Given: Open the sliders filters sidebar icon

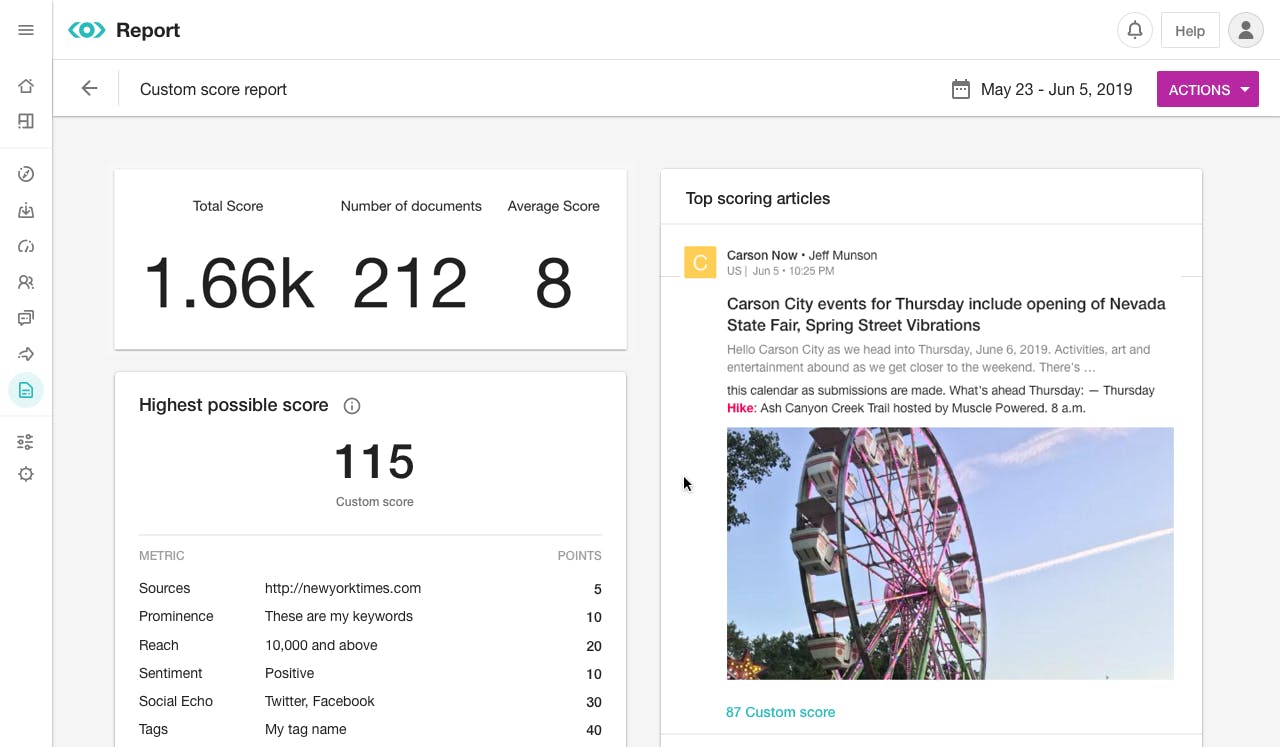Looking at the screenshot, I should (x=26, y=442).
